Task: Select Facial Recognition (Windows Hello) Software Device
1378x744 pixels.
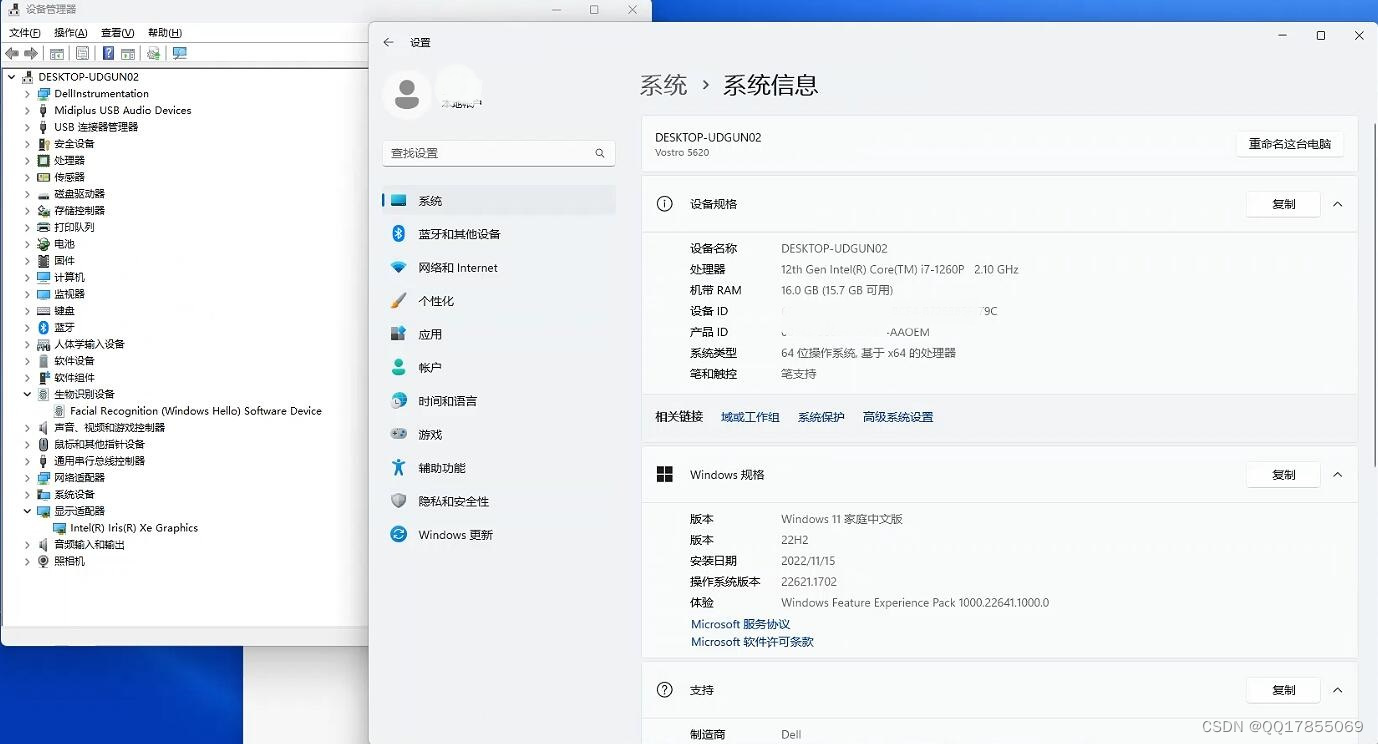Action: [x=196, y=411]
